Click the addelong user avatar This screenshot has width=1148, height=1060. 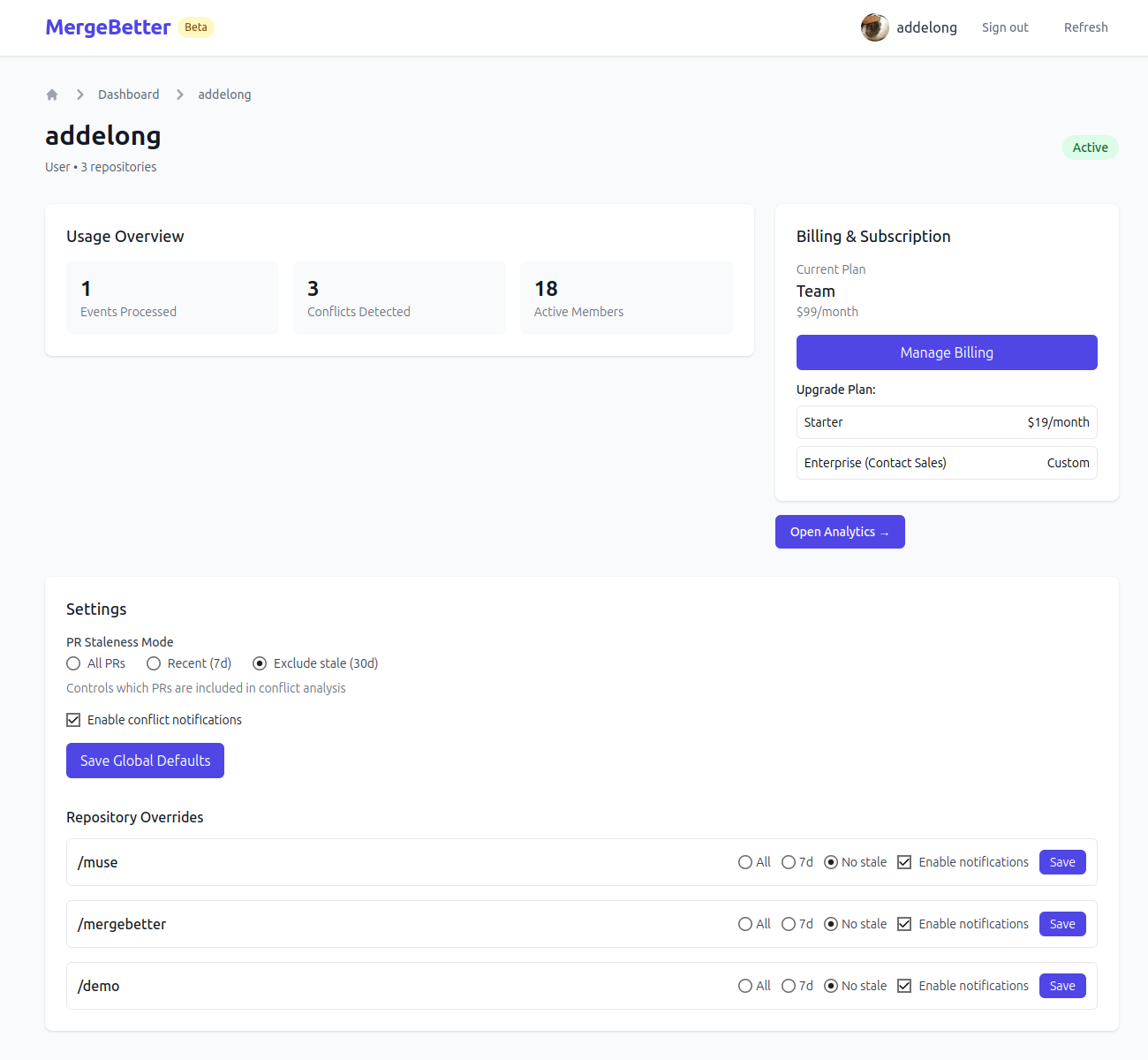point(874,27)
